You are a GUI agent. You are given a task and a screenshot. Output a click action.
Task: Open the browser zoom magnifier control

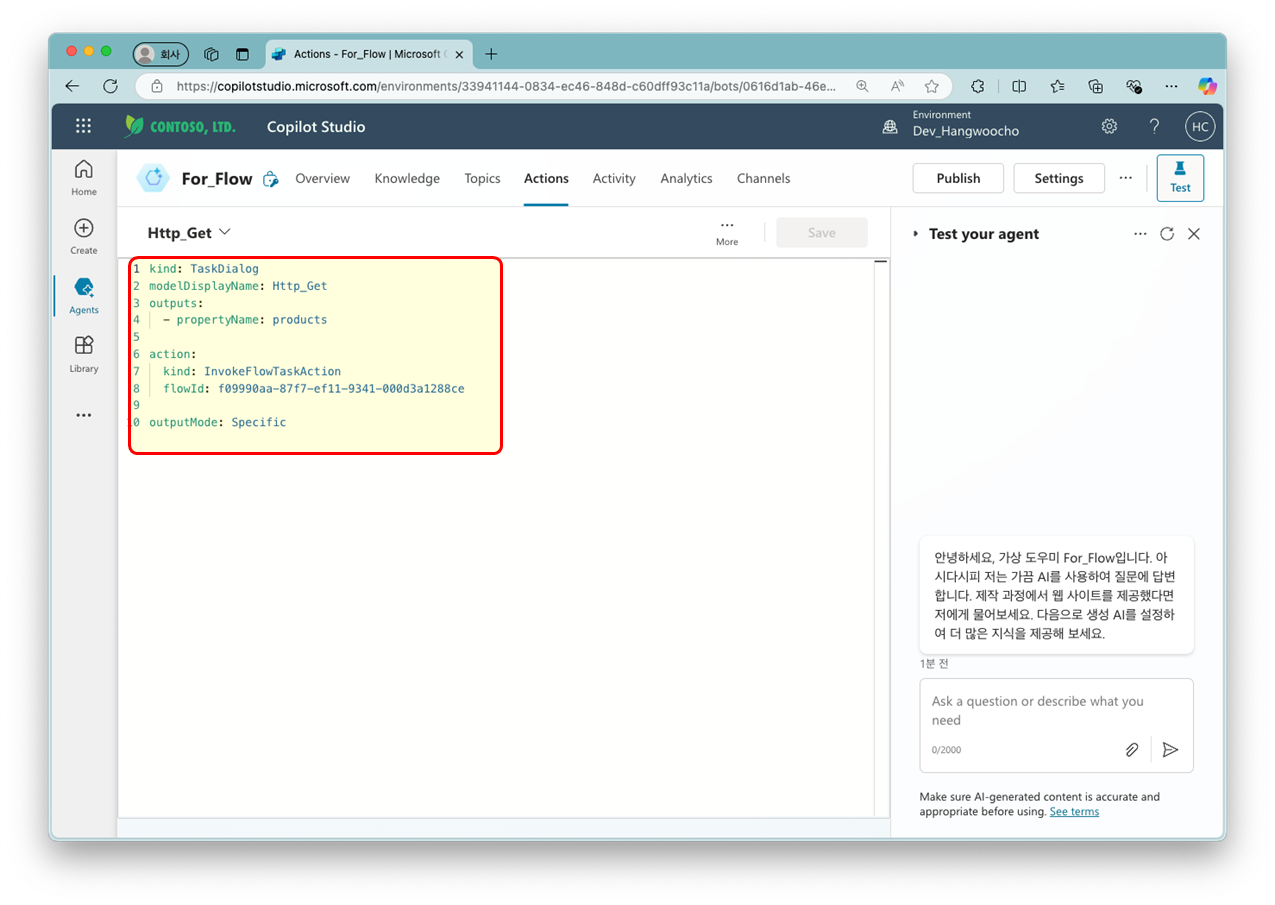(862, 86)
